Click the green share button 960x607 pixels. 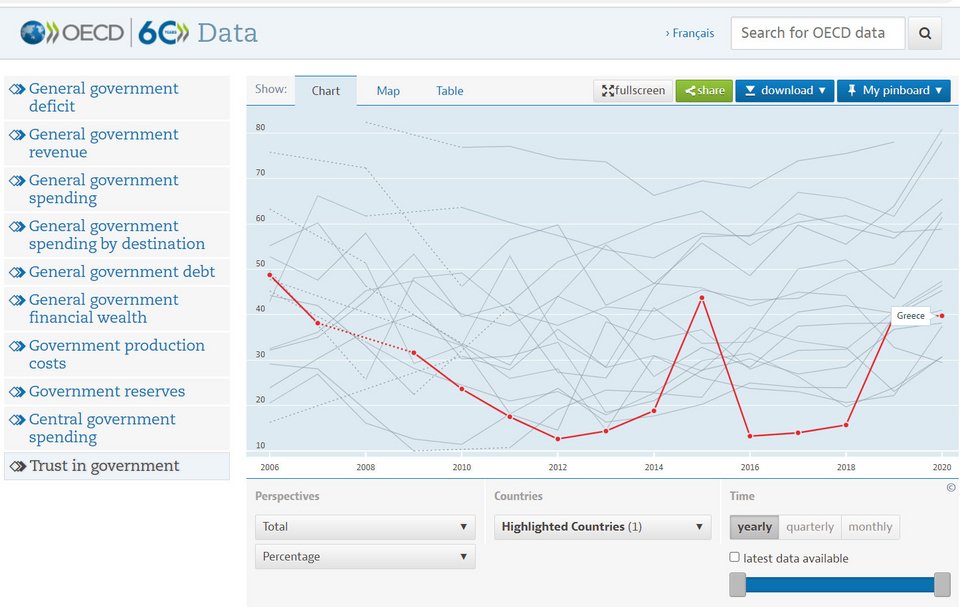point(704,91)
